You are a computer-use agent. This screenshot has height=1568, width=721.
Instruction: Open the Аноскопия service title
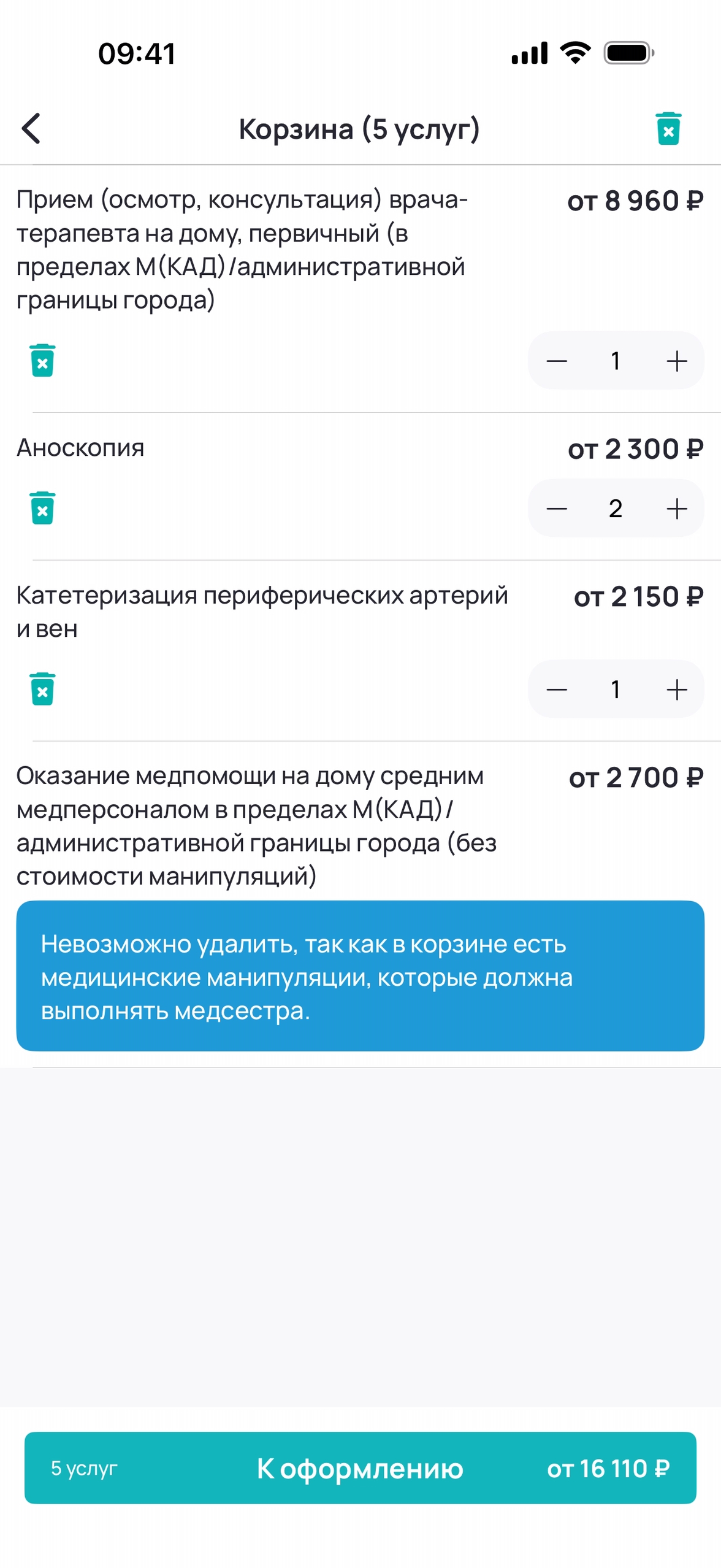click(x=80, y=448)
